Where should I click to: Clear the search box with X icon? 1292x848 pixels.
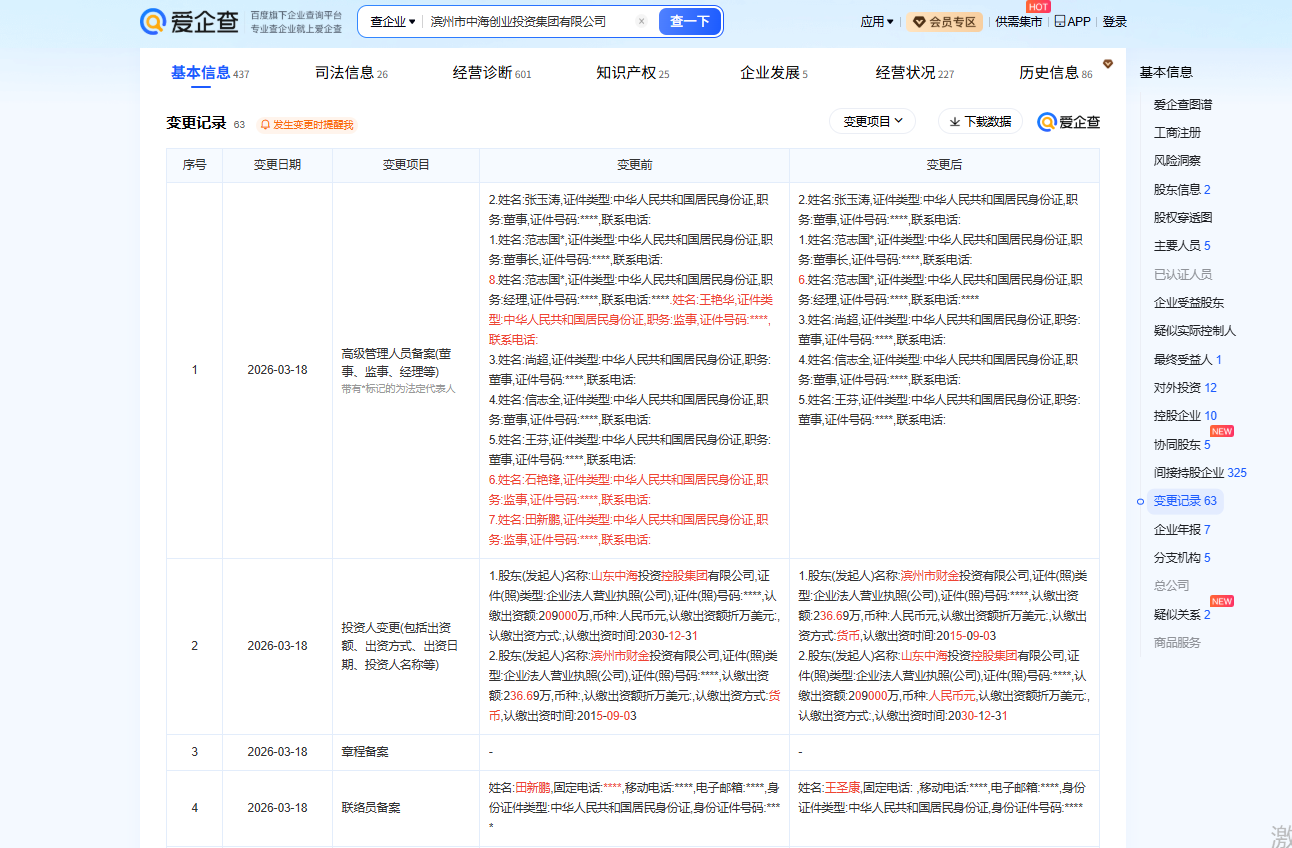click(x=641, y=21)
